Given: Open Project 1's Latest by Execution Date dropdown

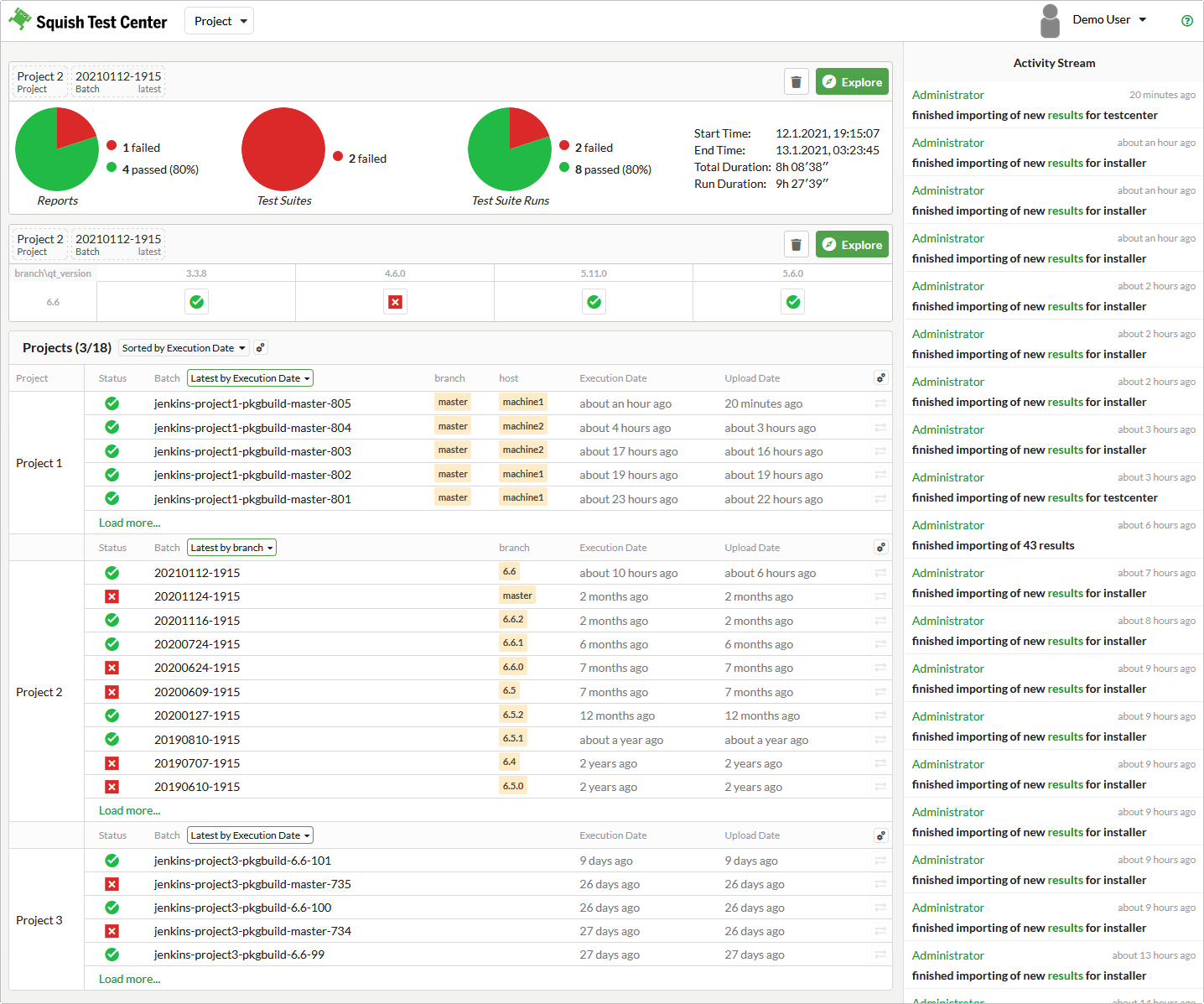Looking at the screenshot, I should pos(250,378).
